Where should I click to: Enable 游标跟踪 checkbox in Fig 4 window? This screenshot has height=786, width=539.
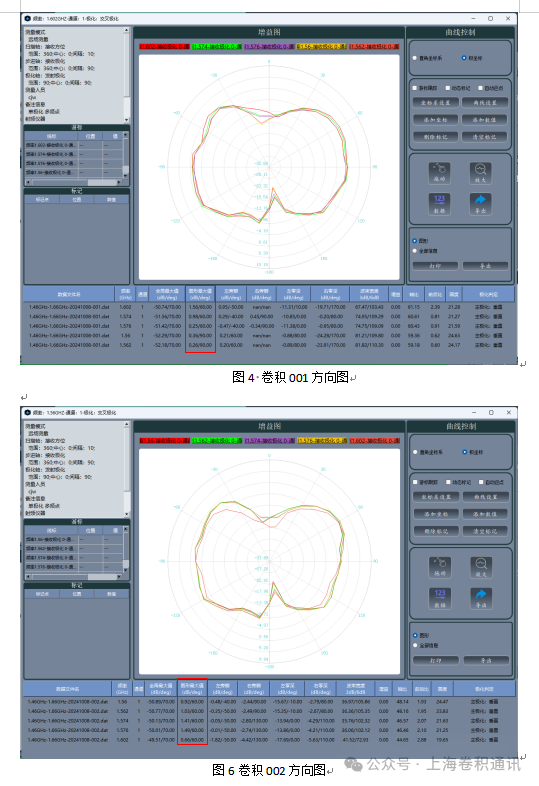pyautogui.click(x=415, y=88)
